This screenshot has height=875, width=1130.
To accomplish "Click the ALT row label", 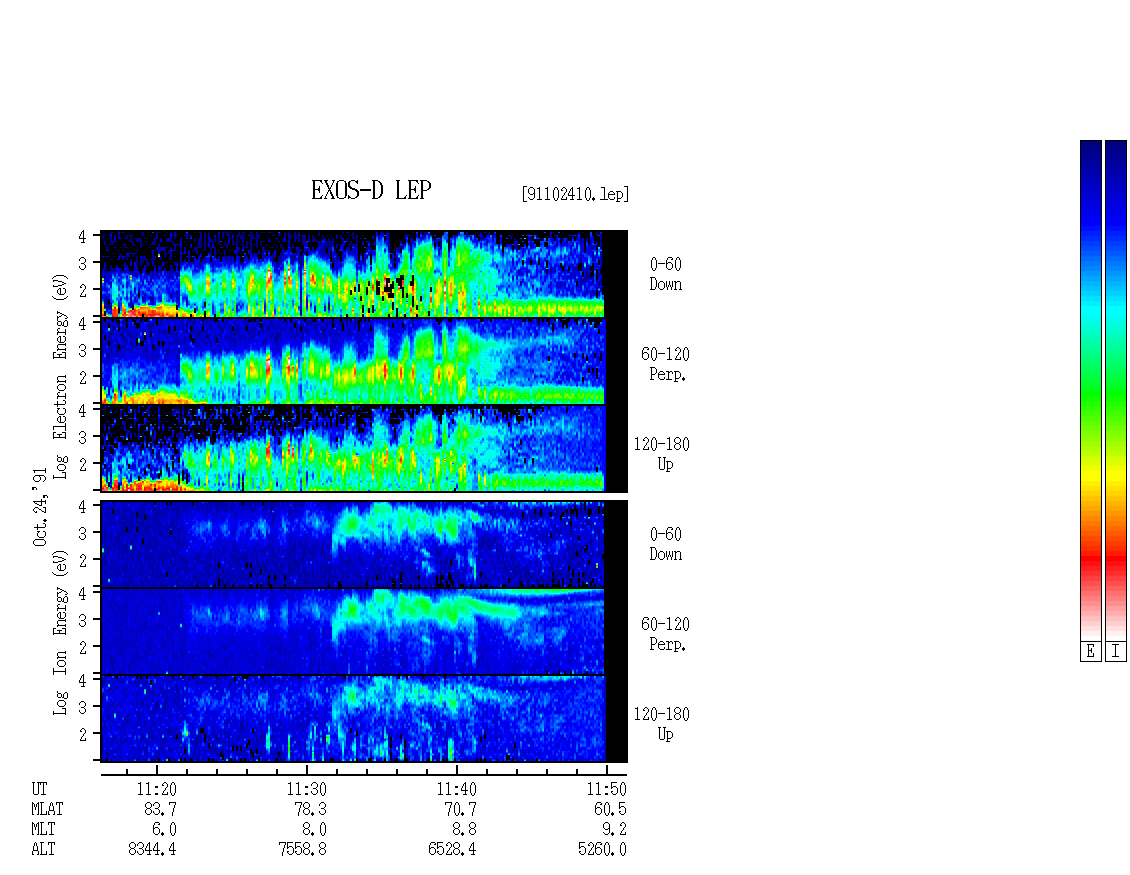I will (x=43, y=849).
